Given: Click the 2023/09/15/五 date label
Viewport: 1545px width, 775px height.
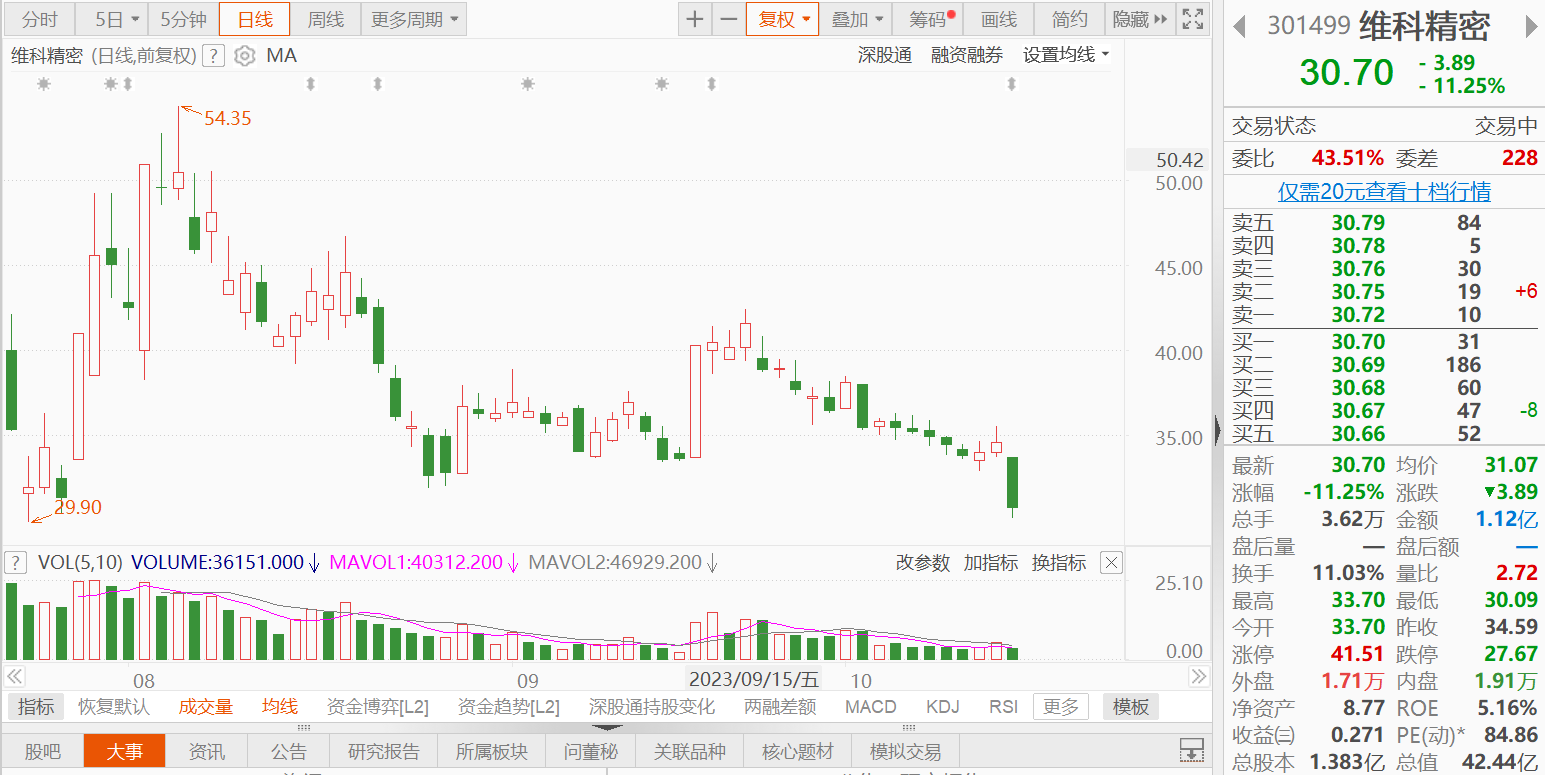Looking at the screenshot, I should (x=754, y=680).
